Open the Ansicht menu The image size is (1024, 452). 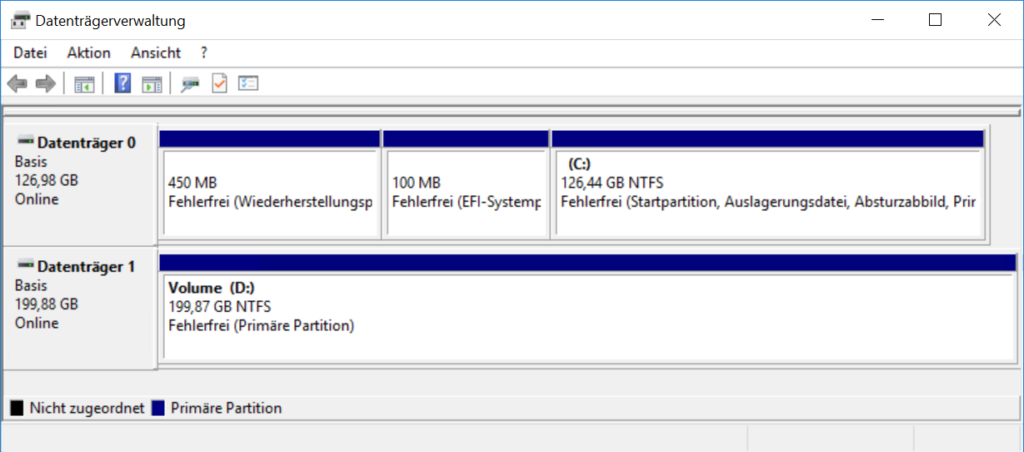[155, 52]
